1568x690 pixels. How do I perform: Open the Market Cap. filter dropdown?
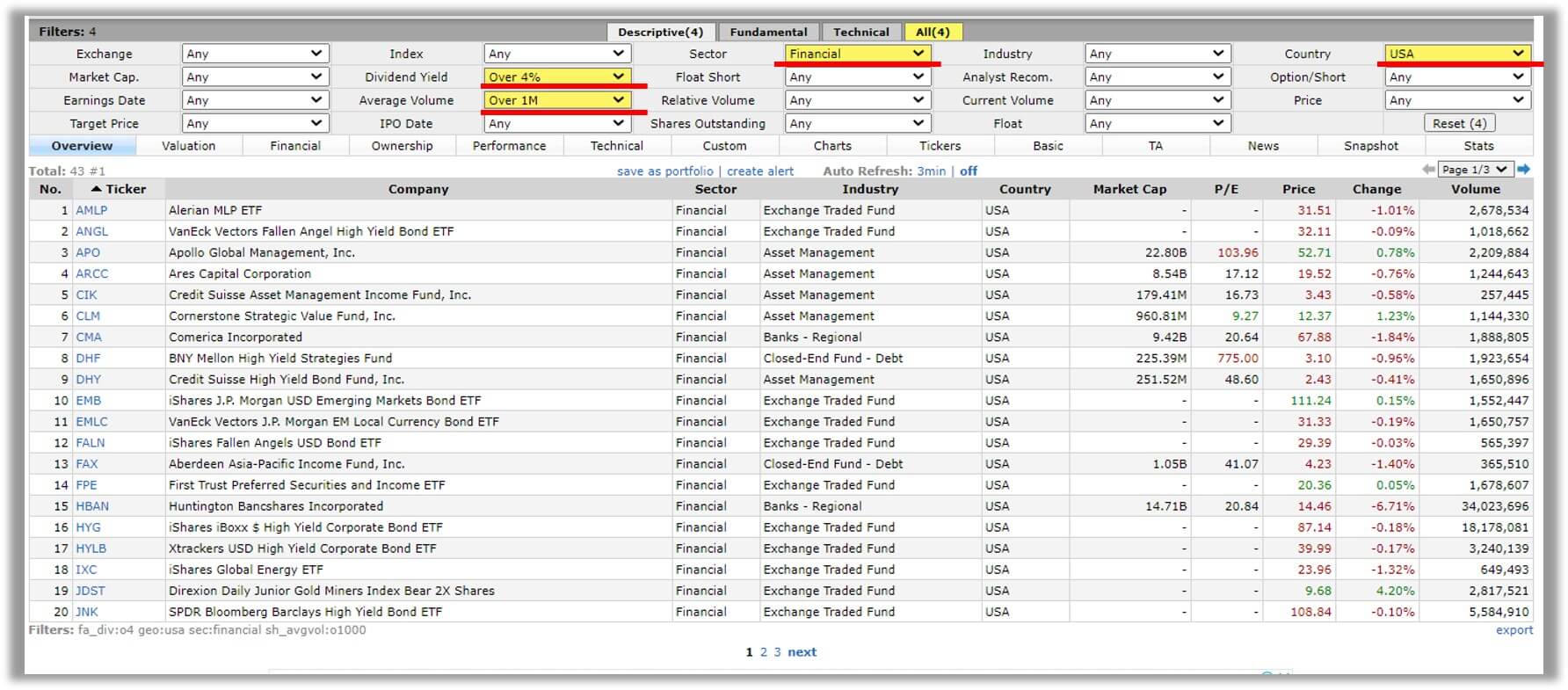(x=255, y=77)
